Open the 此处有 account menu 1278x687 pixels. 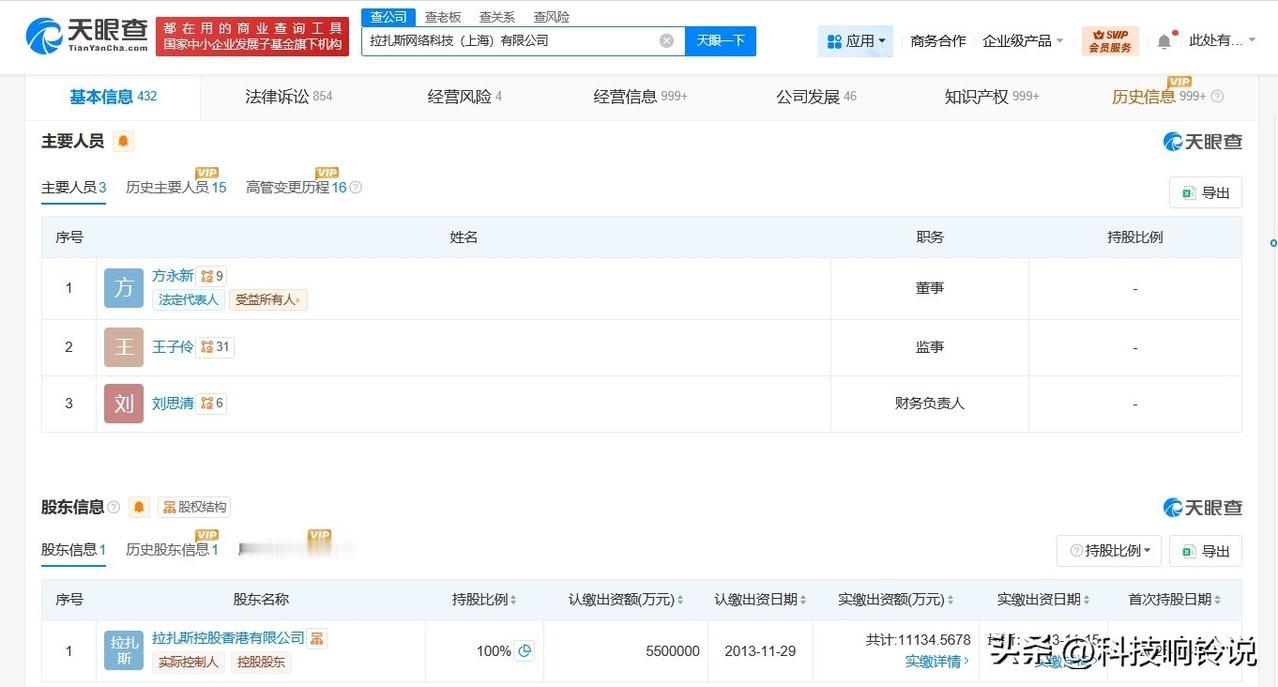pos(1222,41)
